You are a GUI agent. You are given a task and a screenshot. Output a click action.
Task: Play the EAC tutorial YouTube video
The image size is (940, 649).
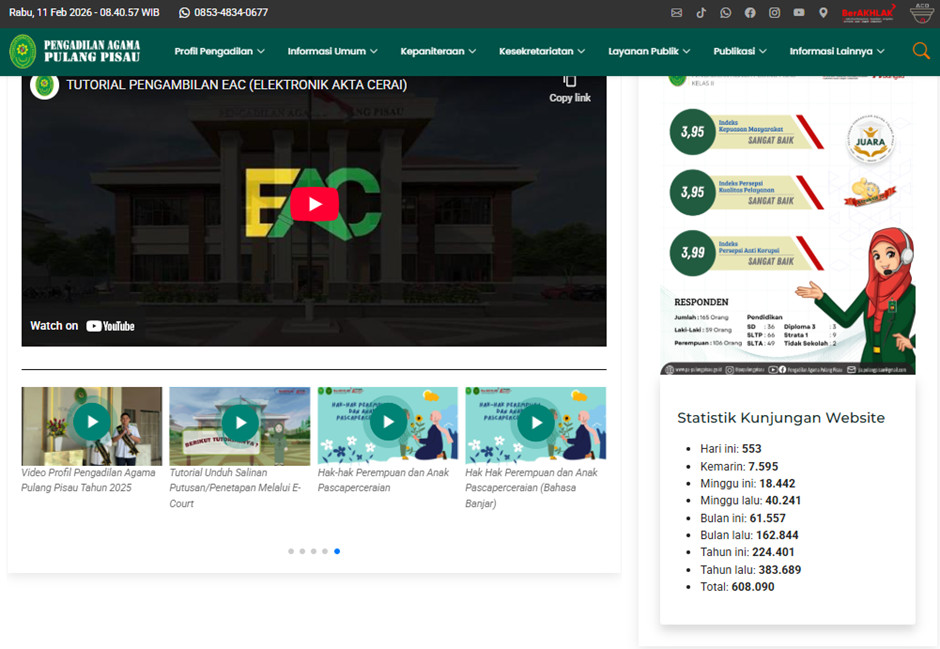pyautogui.click(x=314, y=204)
